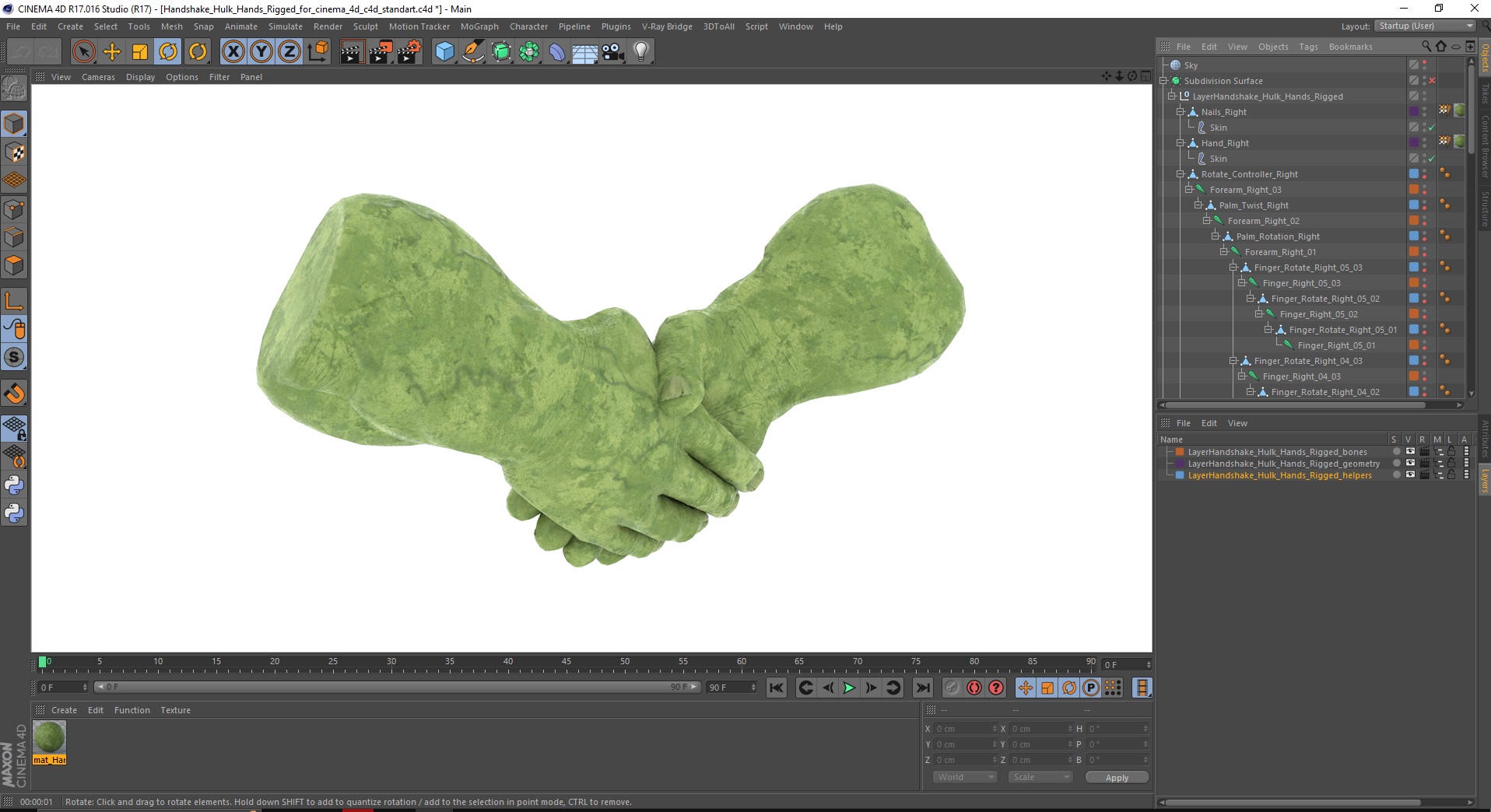Screen dimensions: 1491x812
Task: Record active objects keyframe
Action: pos(952,688)
